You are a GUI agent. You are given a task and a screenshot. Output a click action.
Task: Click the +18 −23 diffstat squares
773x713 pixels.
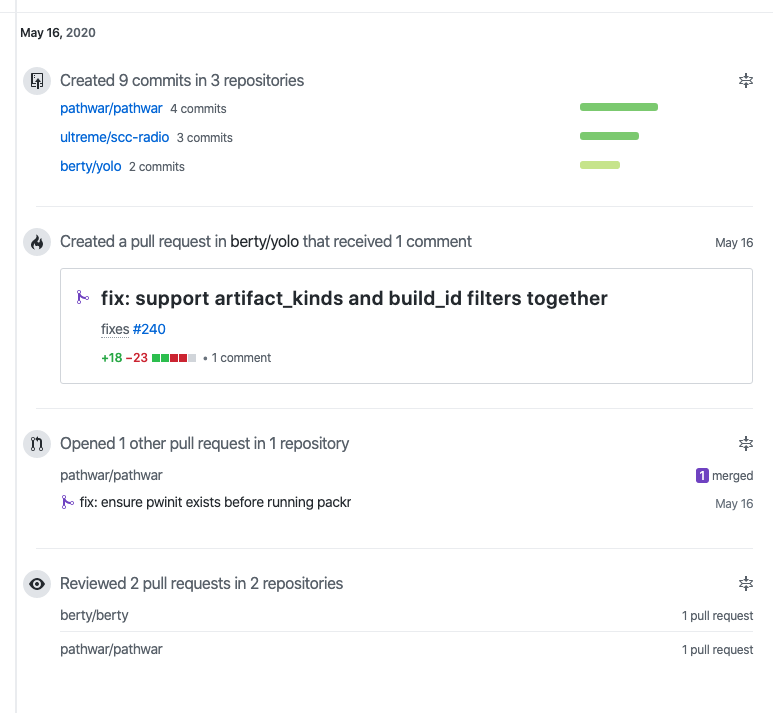click(174, 357)
